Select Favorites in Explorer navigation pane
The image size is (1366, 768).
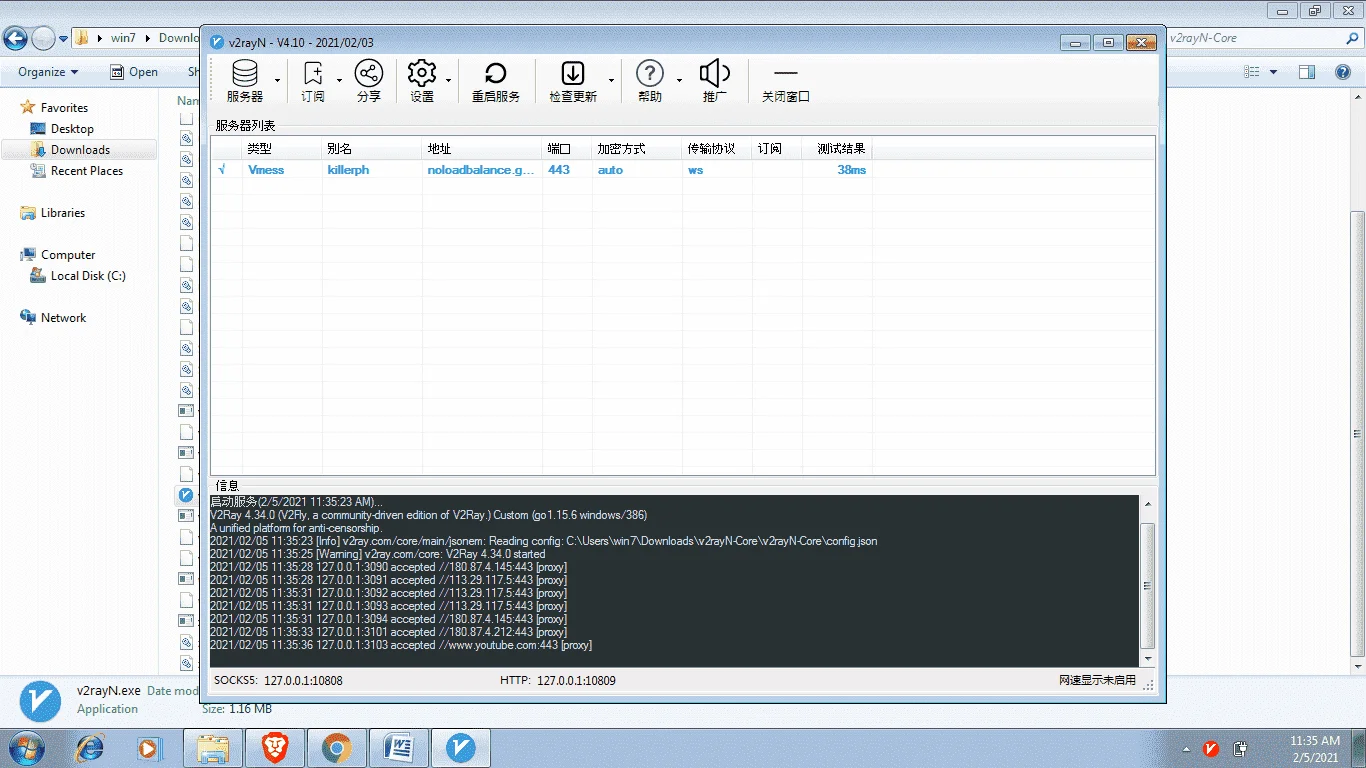tap(64, 107)
